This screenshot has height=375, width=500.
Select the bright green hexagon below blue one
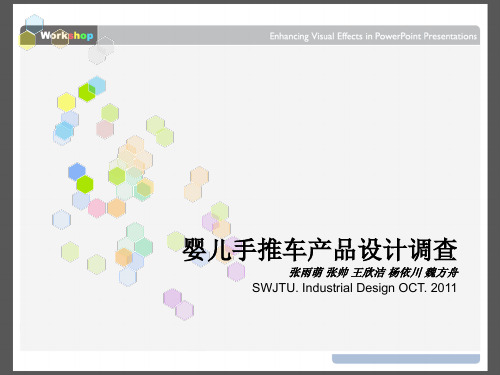click(x=85, y=184)
